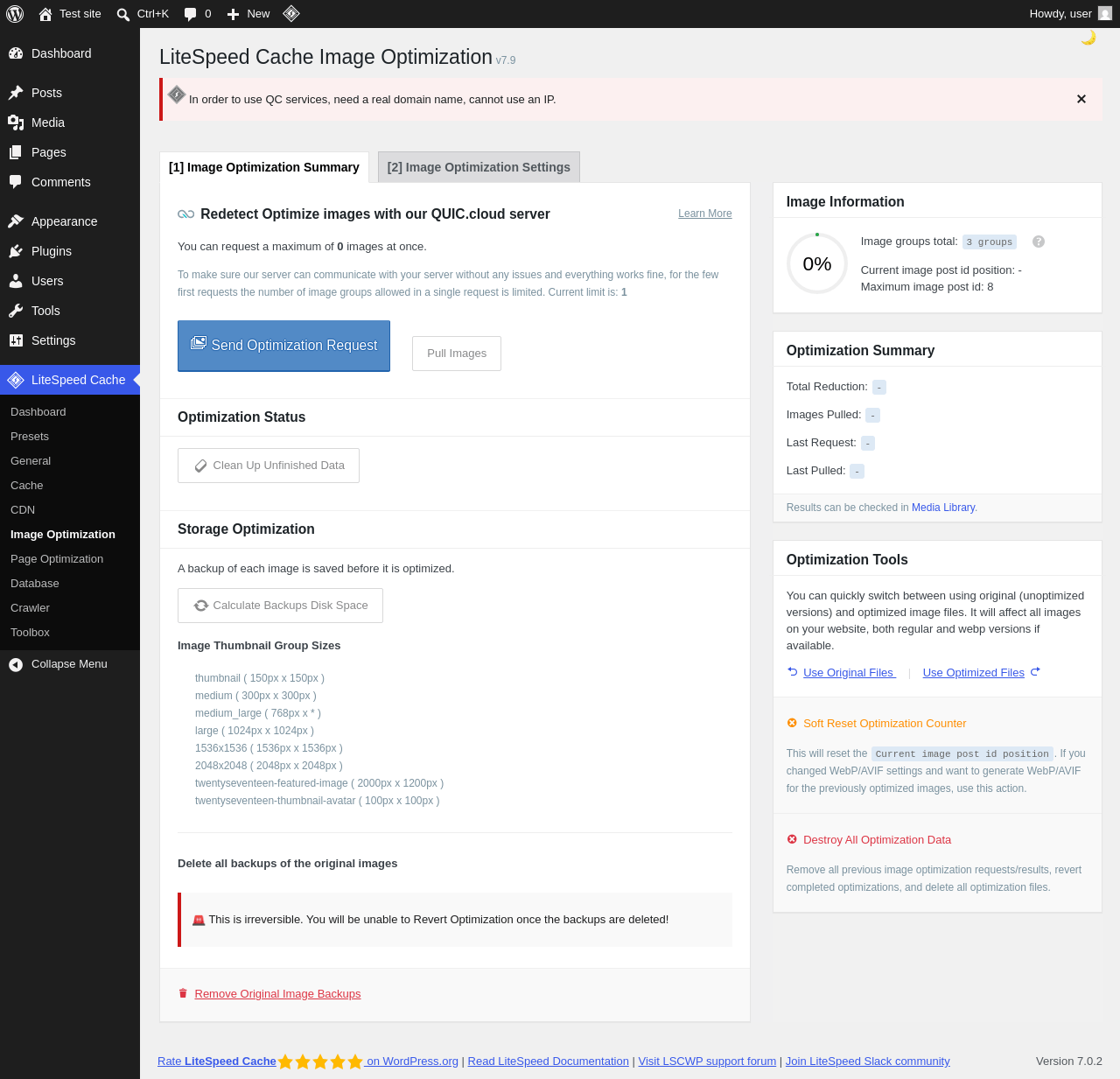Follow the Learn More link
Viewport: 1120px width, 1079px height.
pyautogui.click(x=705, y=214)
